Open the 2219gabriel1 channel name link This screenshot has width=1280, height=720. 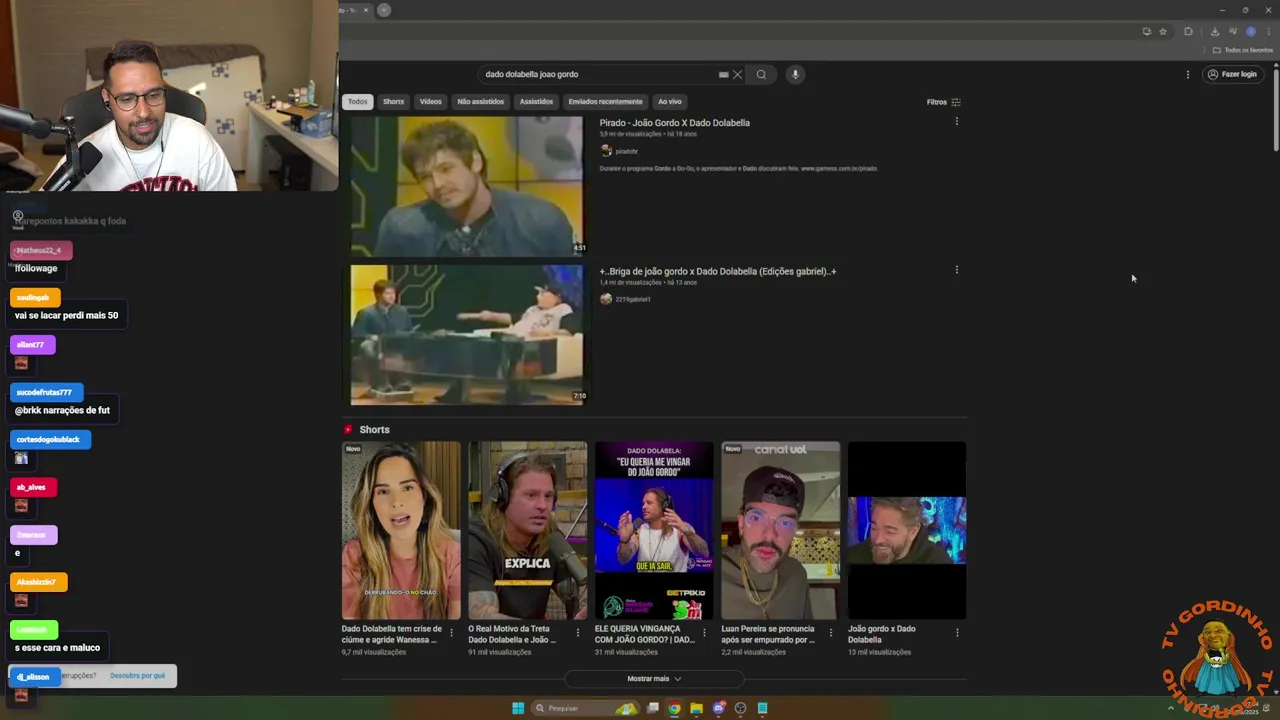point(632,299)
